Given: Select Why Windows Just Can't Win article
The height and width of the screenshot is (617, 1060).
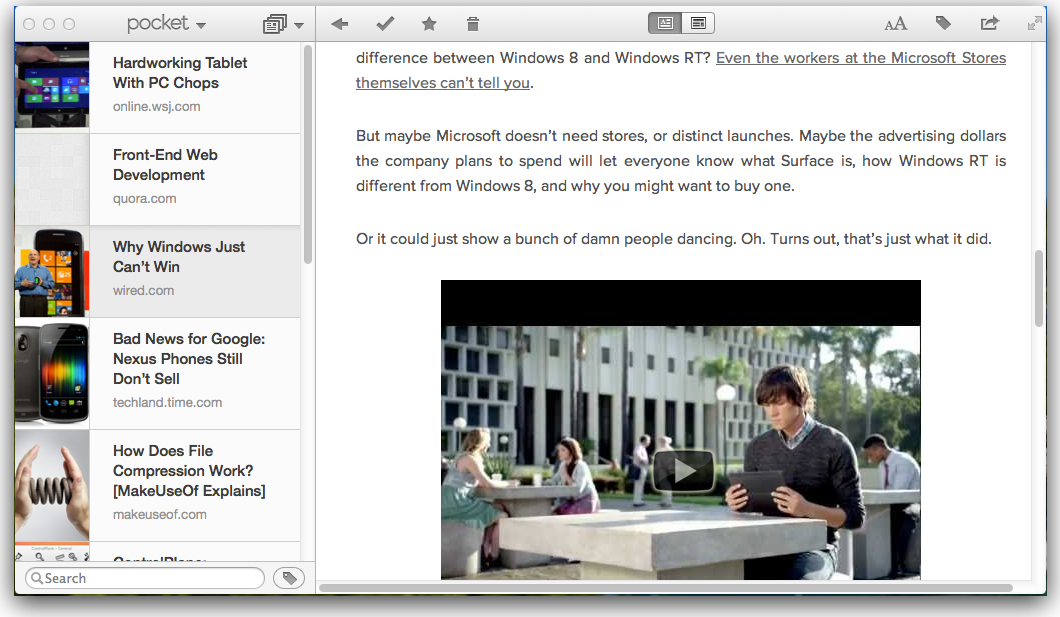Looking at the screenshot, I should (x=158, y=272).
